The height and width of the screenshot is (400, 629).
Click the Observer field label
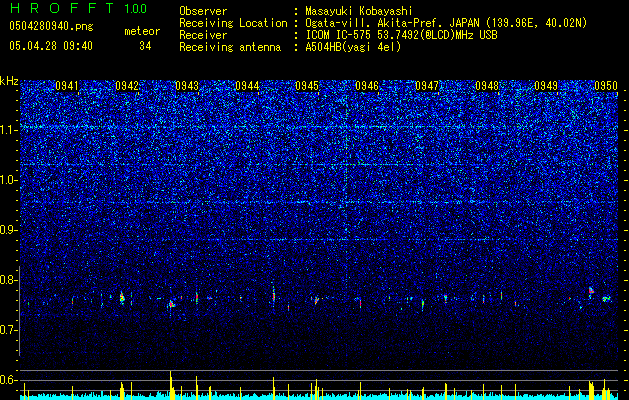tap(203, 11)
